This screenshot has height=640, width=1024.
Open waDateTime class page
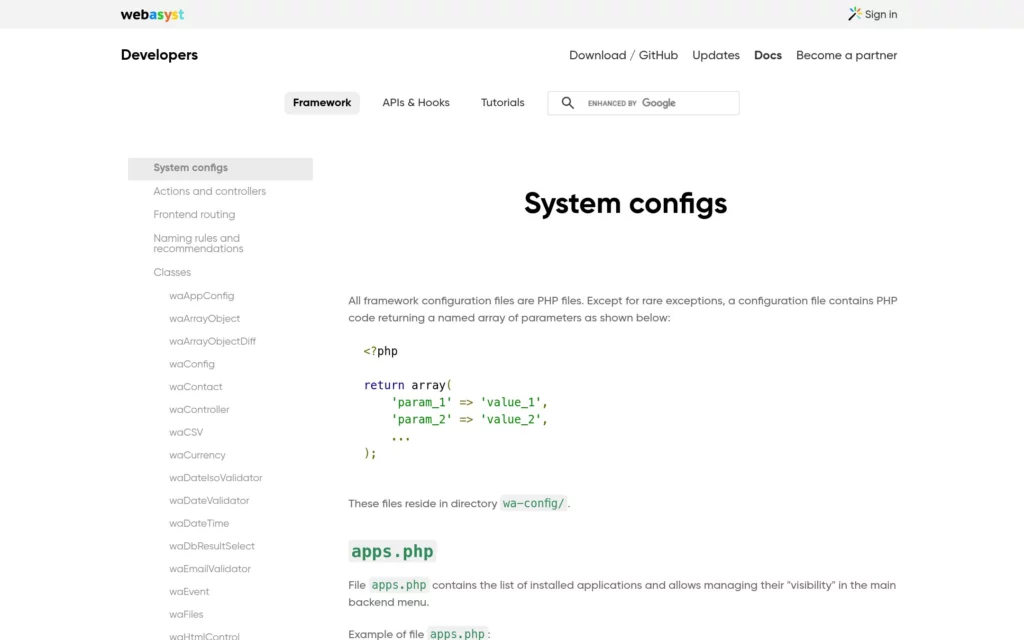click(199, 524)
